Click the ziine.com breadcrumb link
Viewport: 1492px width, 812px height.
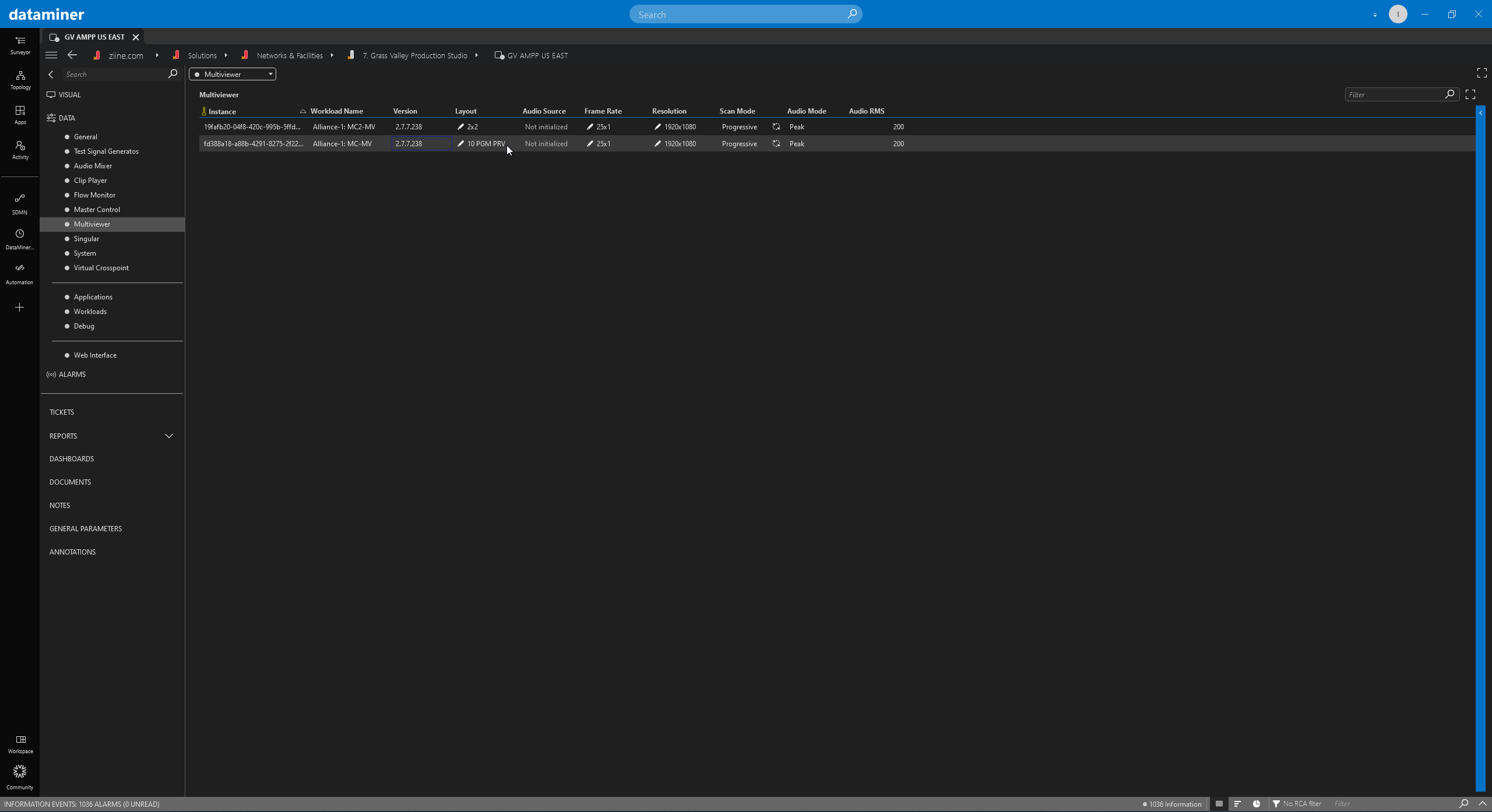[126, 55]
